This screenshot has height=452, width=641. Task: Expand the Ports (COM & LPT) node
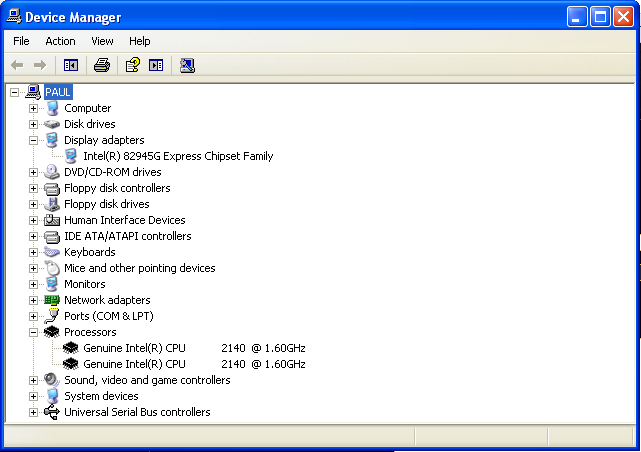point(34,316)
